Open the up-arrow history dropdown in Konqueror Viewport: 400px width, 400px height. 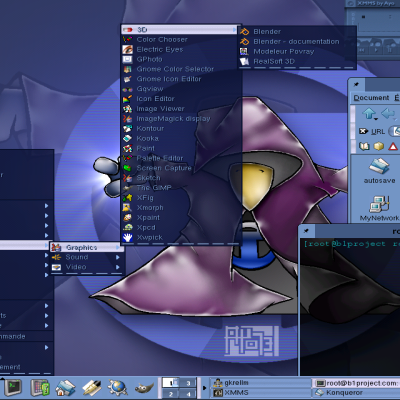(x=376, y=119)
